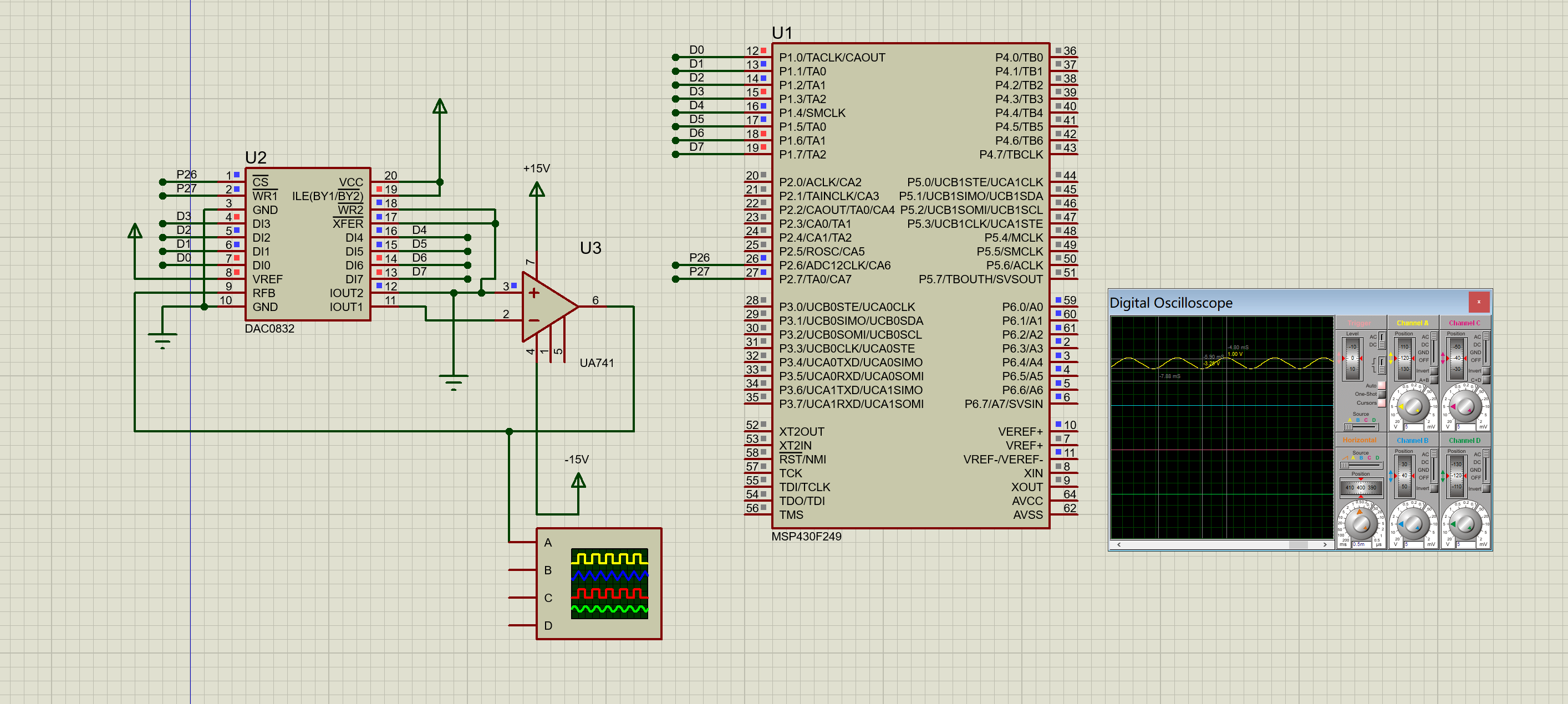The width and height of the screenshot is (1568, 704).
Task: Enable One-Shot trigger mode
Action: coord(1381,394)
